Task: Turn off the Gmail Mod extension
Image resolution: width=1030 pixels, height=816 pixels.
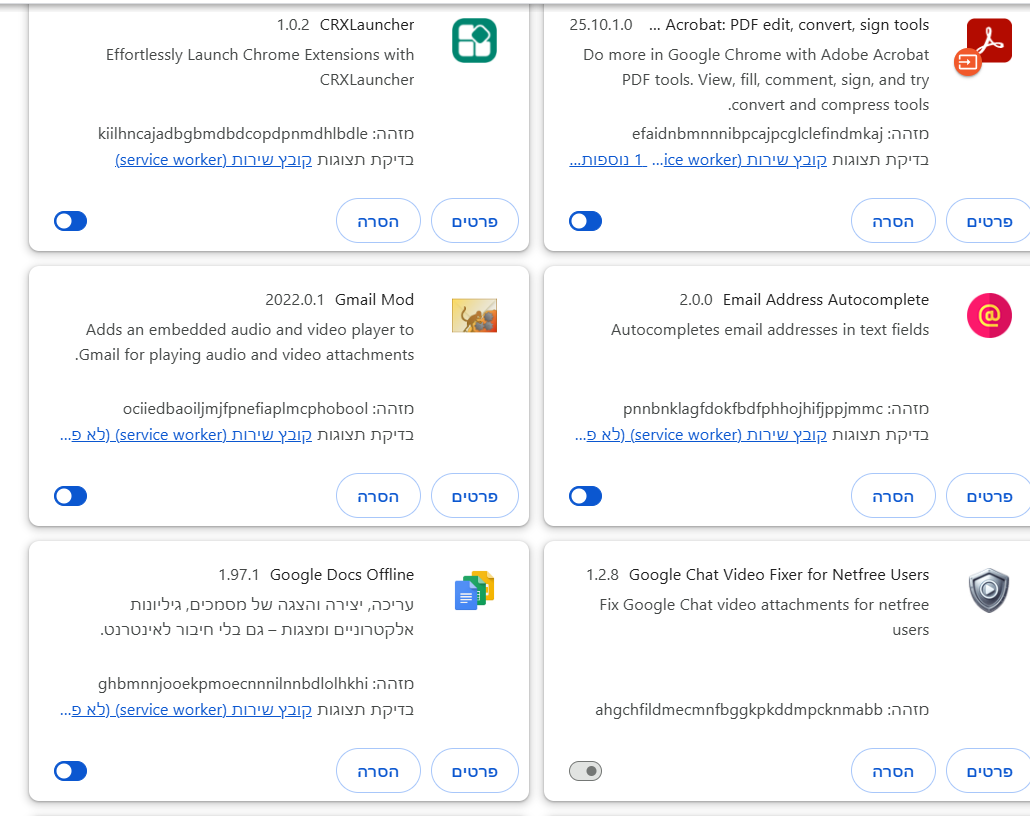Action: tap(71, 496)
